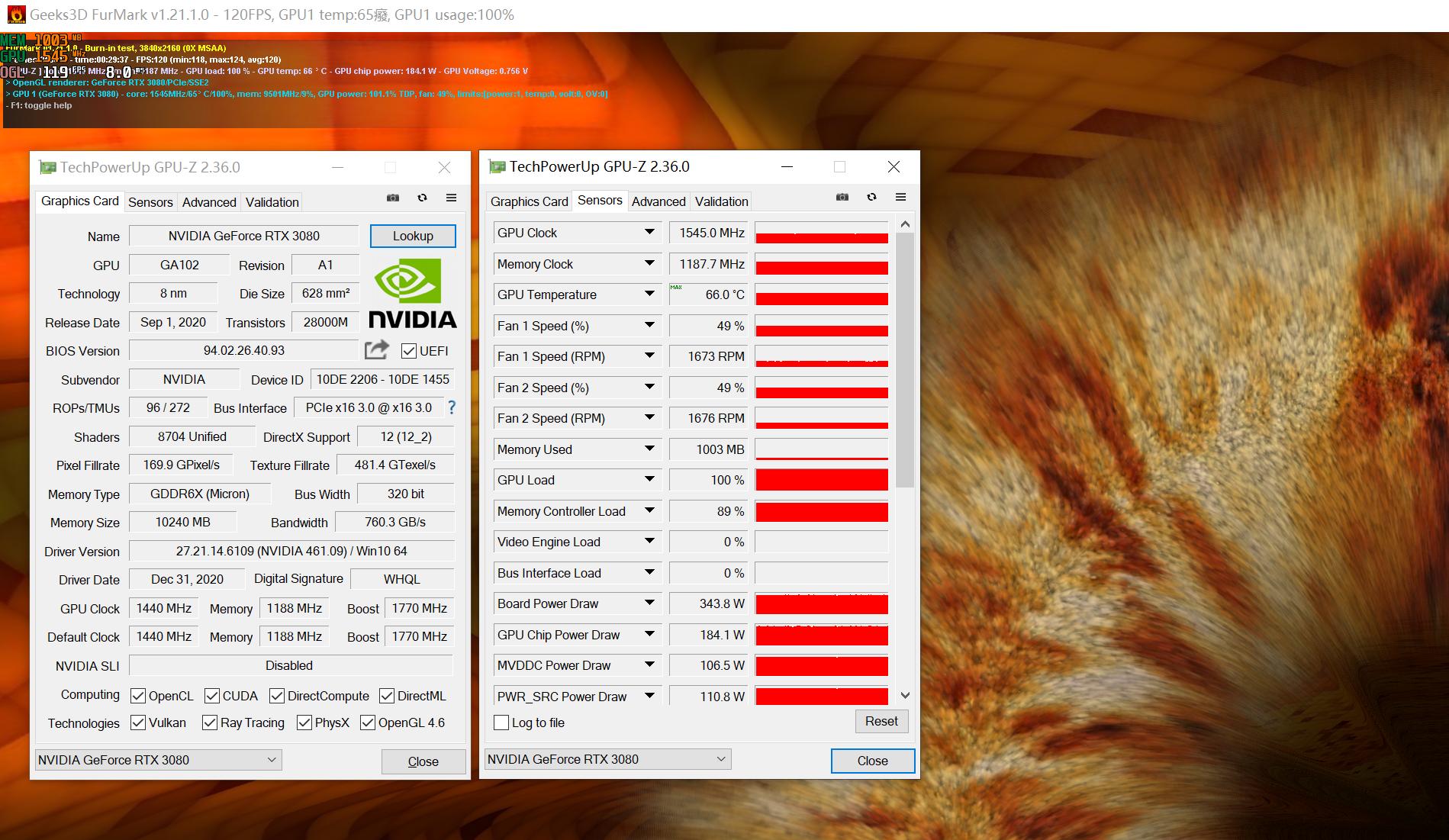
Task: Click the Device ID value 10DE 2206
Action: [382, 379]
